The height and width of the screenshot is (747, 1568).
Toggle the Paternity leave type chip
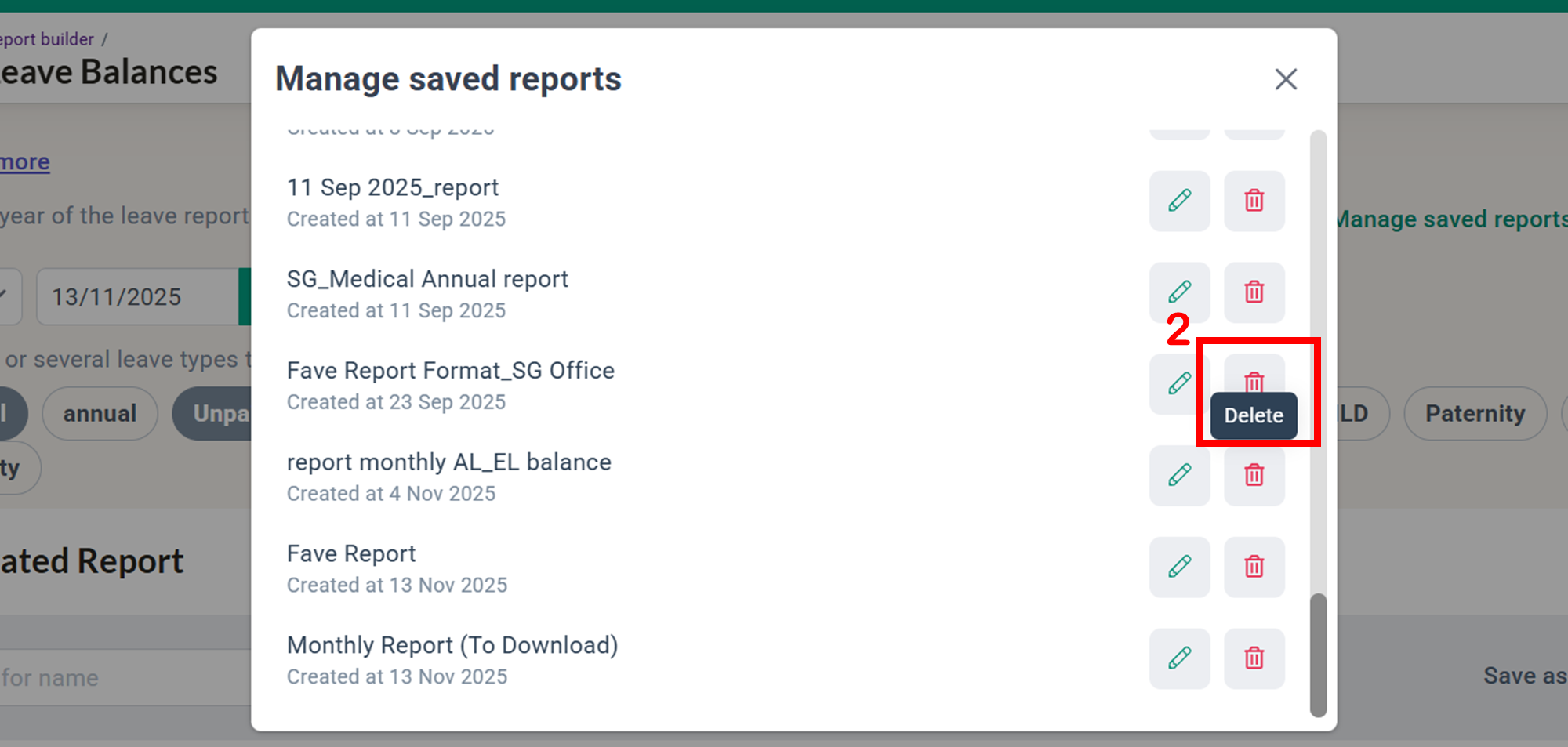[x=1475, y=414]
